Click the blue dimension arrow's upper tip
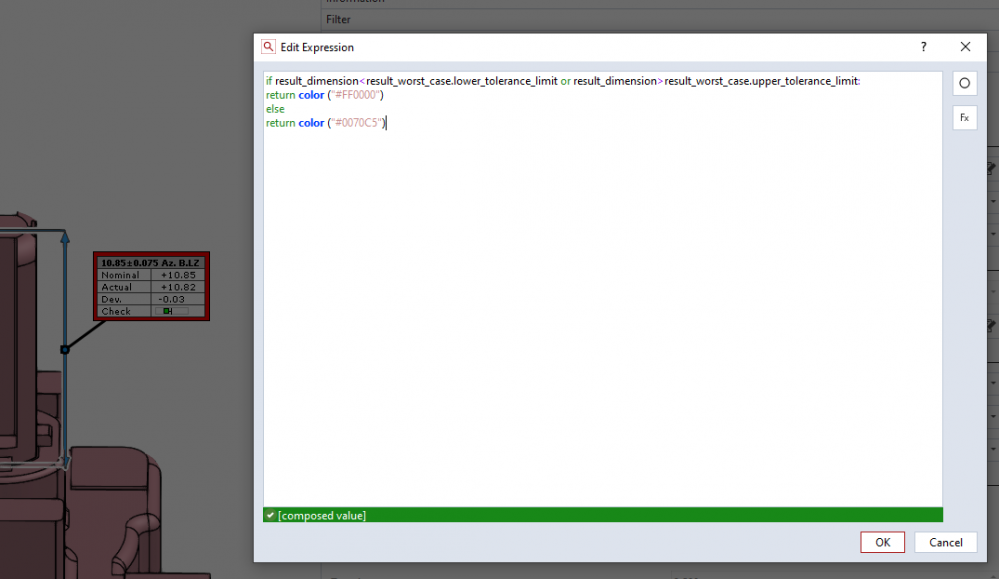 coord(65,236)
